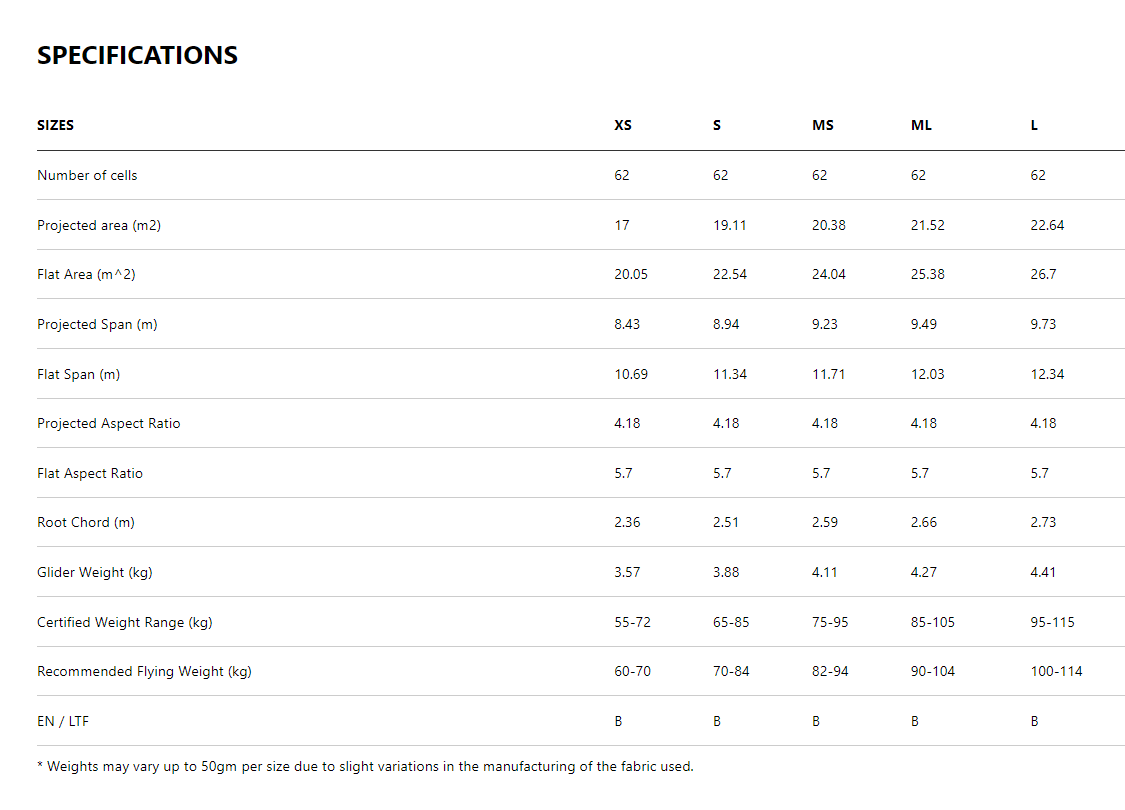Click the L size column header

pyautogui.click(x=1034, y=126)
